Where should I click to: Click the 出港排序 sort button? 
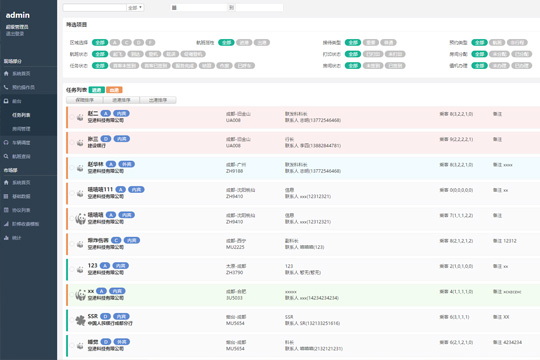point(158,100)
